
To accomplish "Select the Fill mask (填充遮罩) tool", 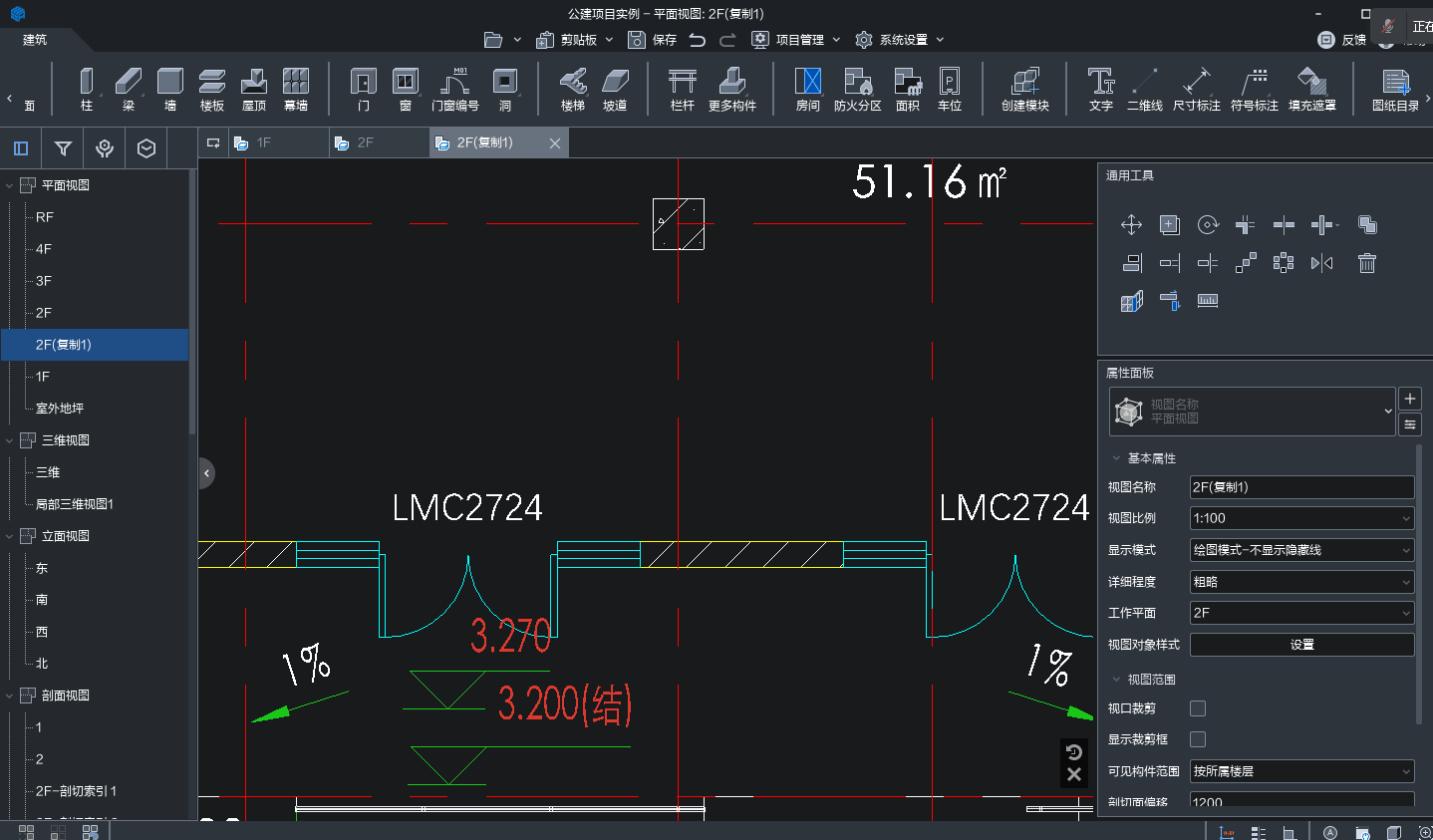I will click(x=1312, y=89).
